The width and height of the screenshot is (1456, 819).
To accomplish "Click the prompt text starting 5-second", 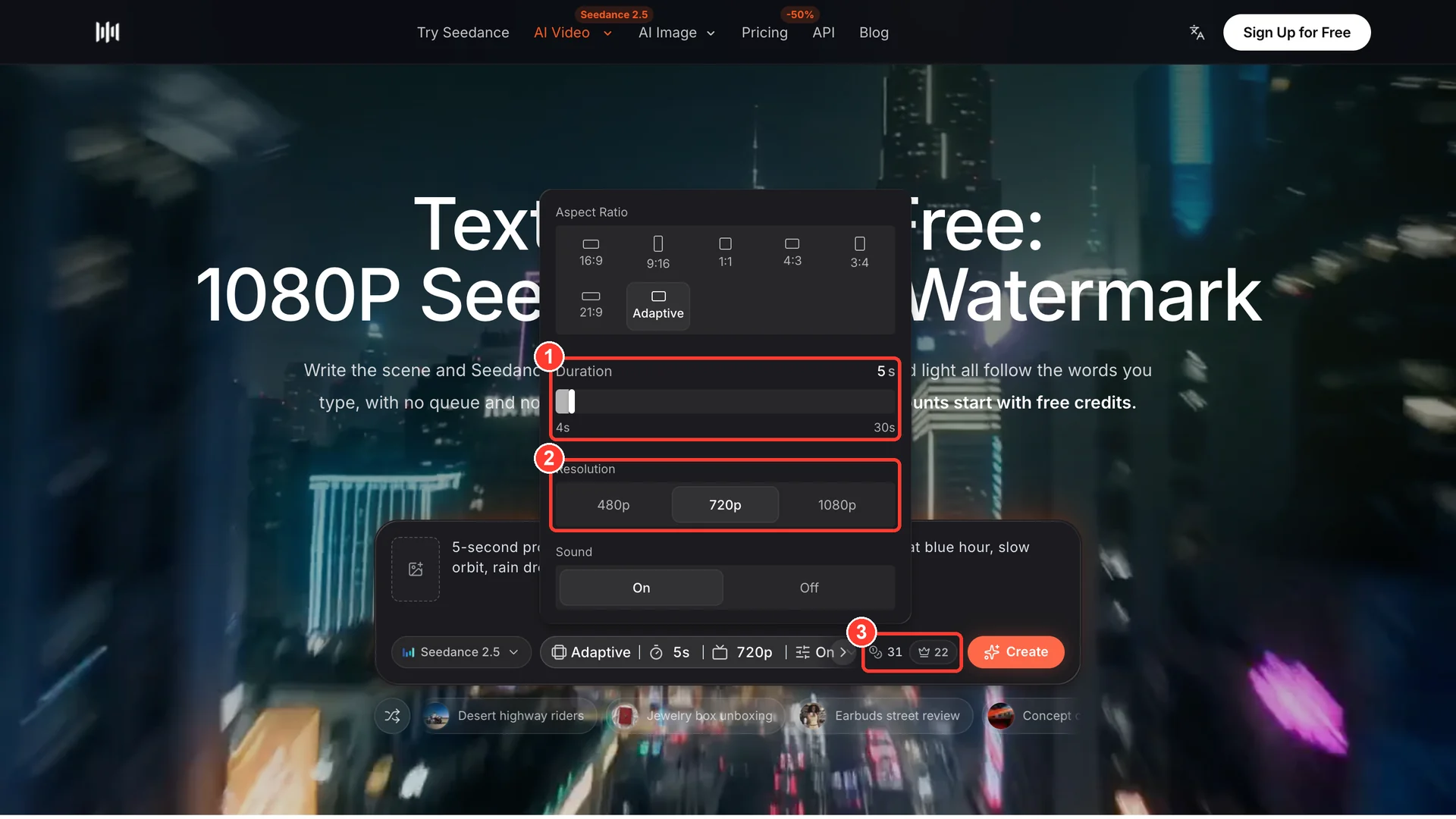I will [495, 557].
